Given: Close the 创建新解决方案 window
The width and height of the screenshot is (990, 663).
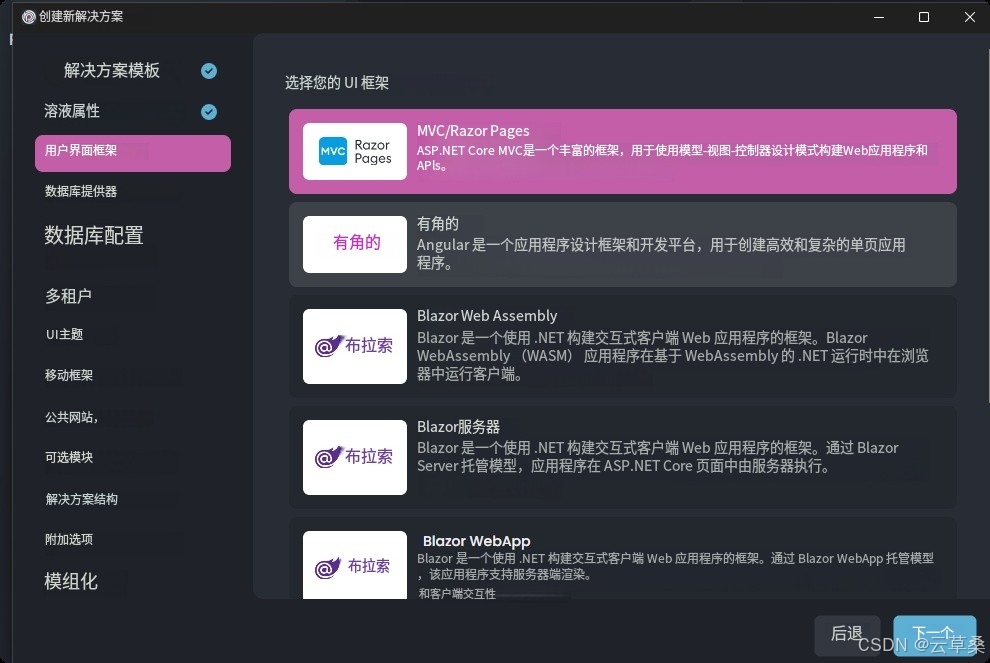Looking at the screenshot, I should tap(970, 17).
